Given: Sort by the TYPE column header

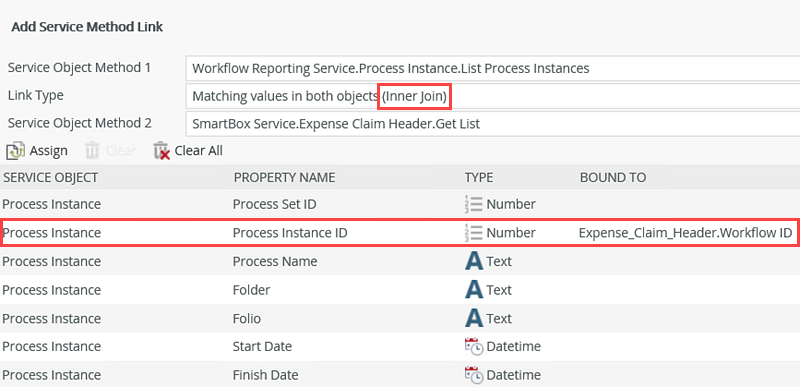Looking at the screenshot, I should (x=479, y=177).
